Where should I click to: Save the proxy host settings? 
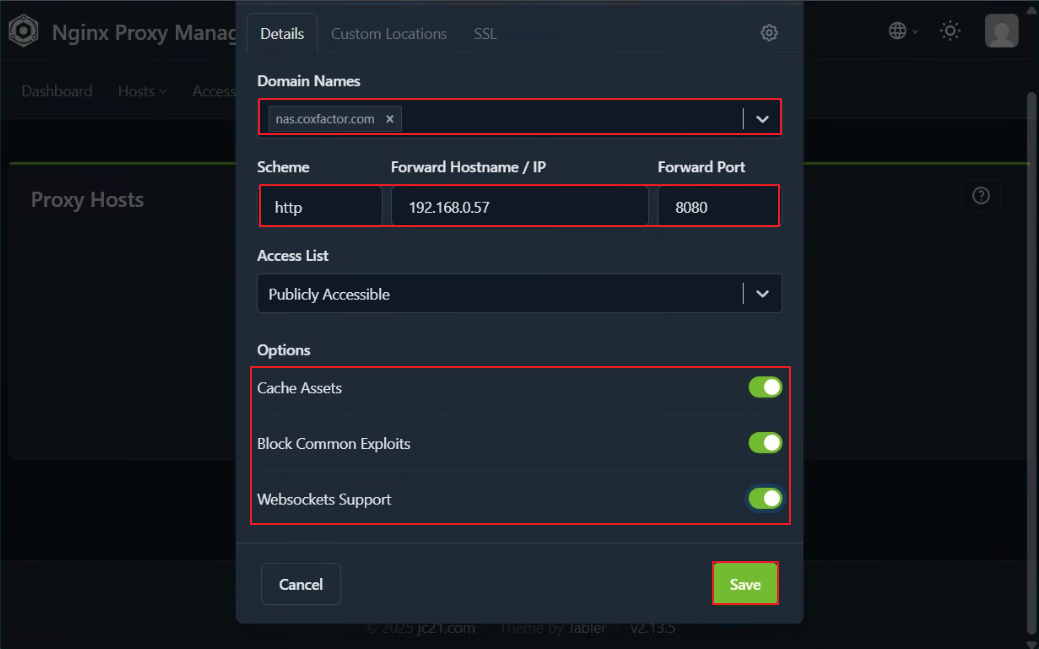(x=745, y=584)
